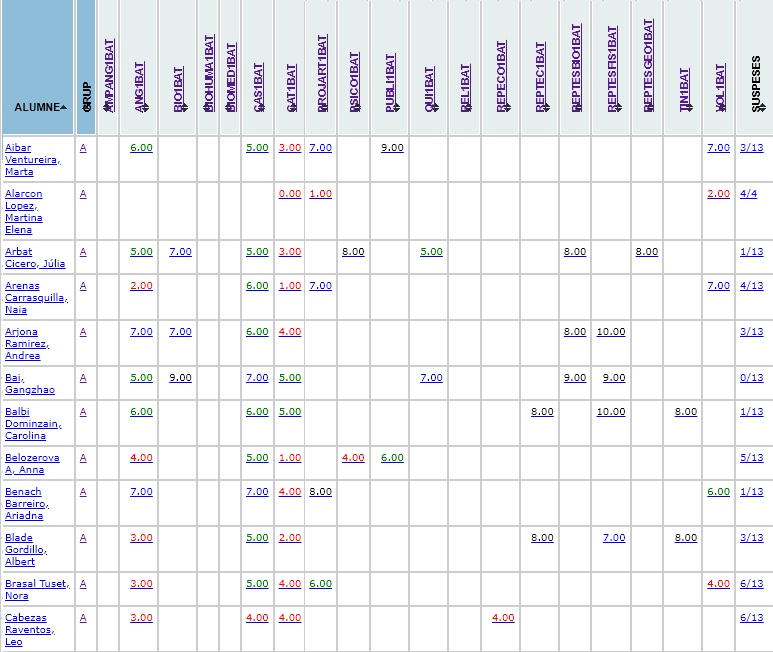Sort by REL1BAT column header
Image resolution: width=773 pixels, height=652 pixels.
tap(465, 88)
